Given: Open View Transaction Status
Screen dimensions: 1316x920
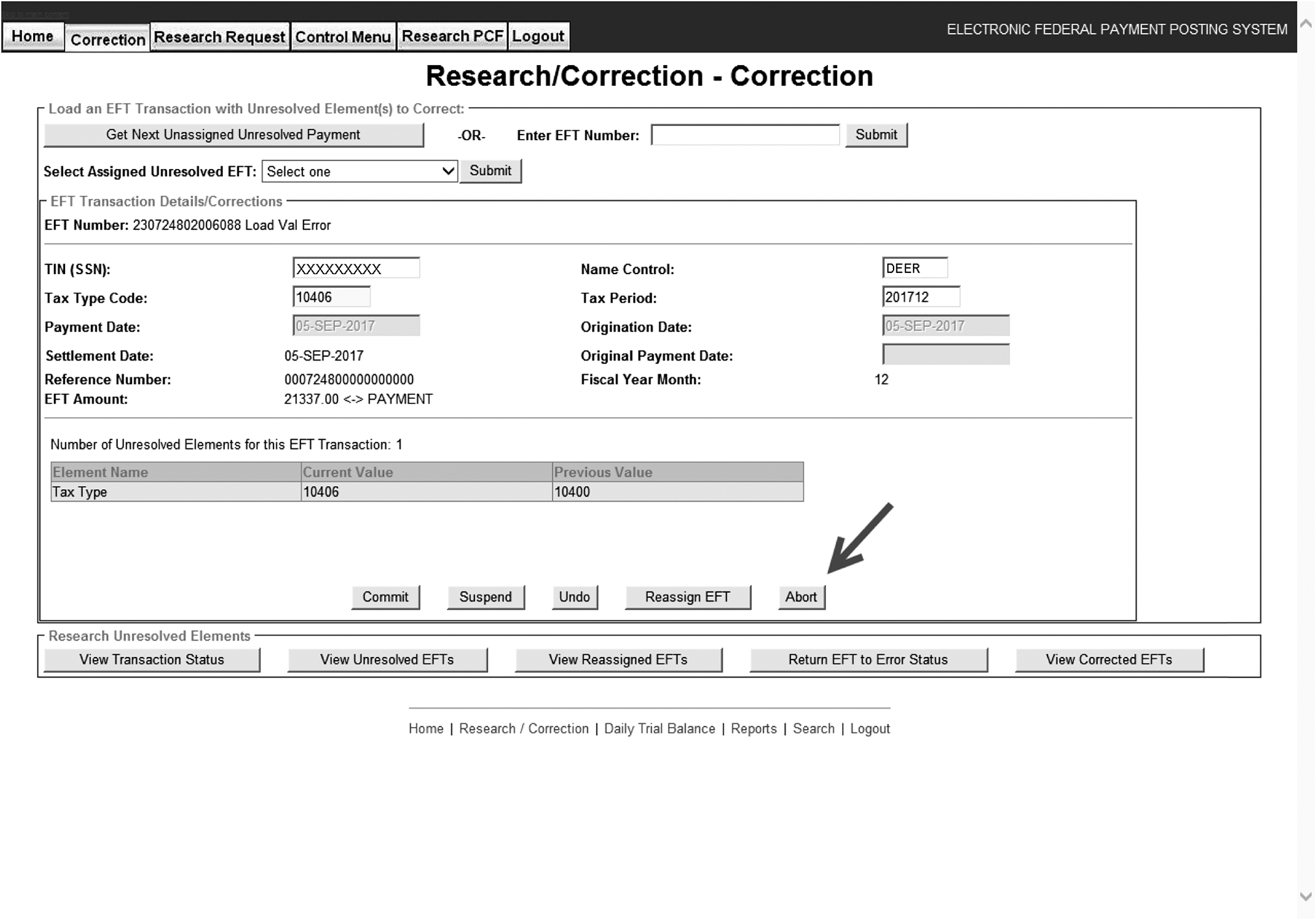Looking at the screenshot, I should [151, 660].
